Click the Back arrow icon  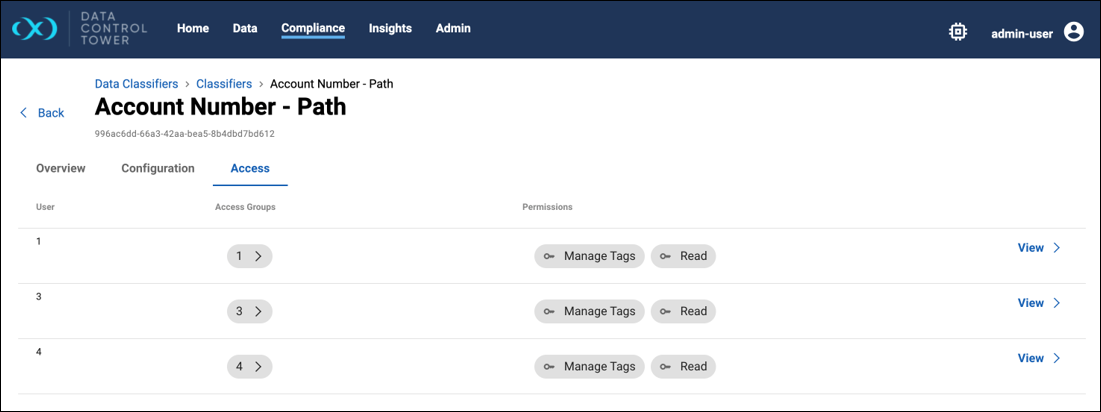(24, 113)
